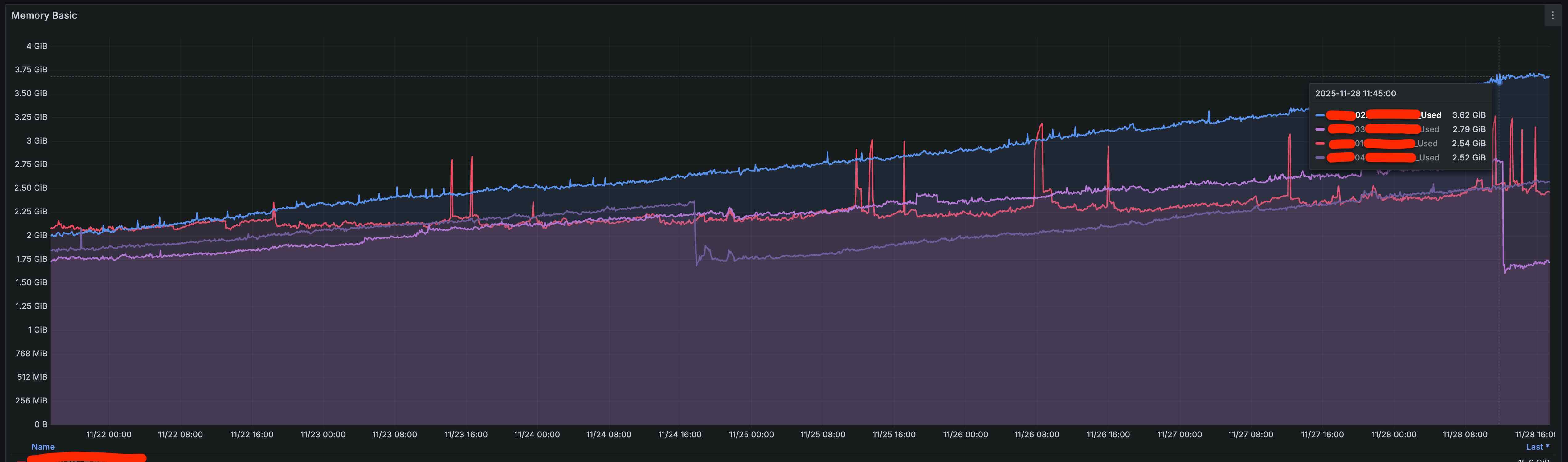Click the dark purple 04 series color marker in tooltip

[1320, 158]
